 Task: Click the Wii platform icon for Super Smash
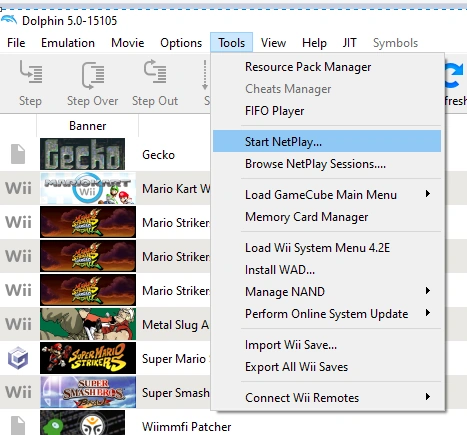point(18,392)
